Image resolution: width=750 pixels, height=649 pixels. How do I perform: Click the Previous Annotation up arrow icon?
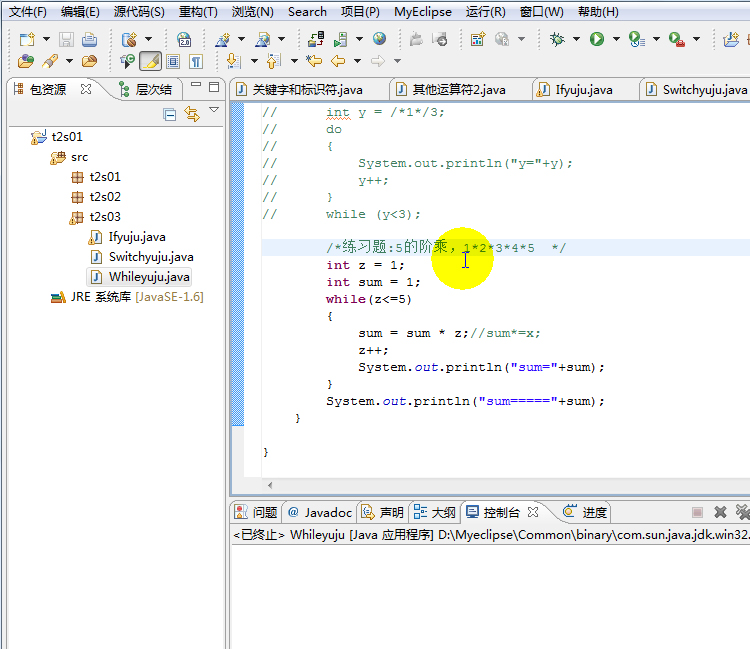point(273,61)
